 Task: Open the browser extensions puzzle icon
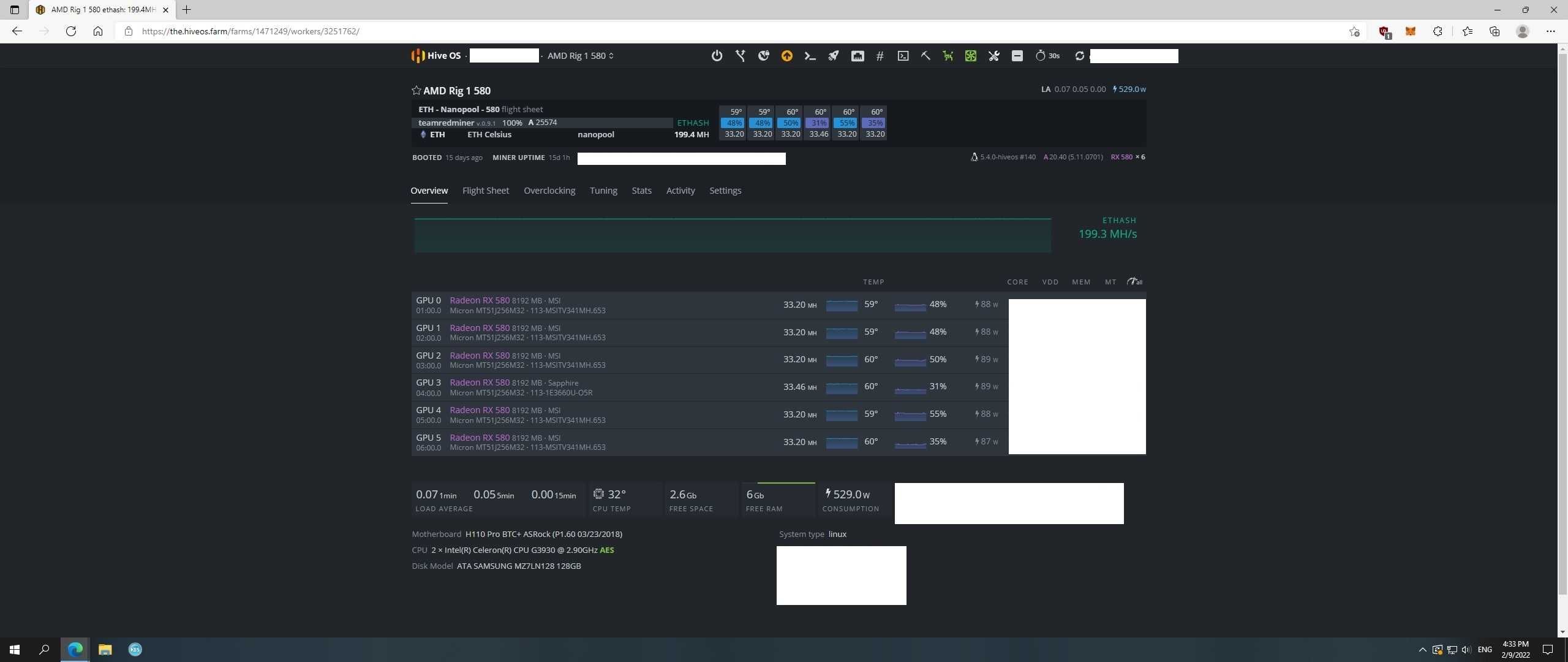click(1438, 31)
